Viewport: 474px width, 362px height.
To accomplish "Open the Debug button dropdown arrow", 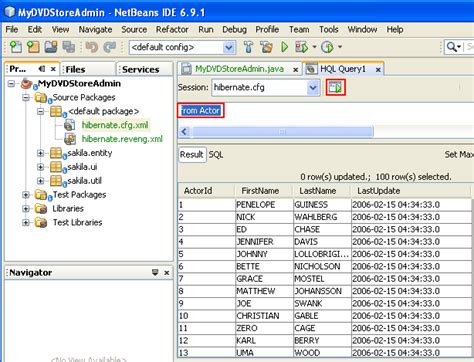I will pos(314,47).
